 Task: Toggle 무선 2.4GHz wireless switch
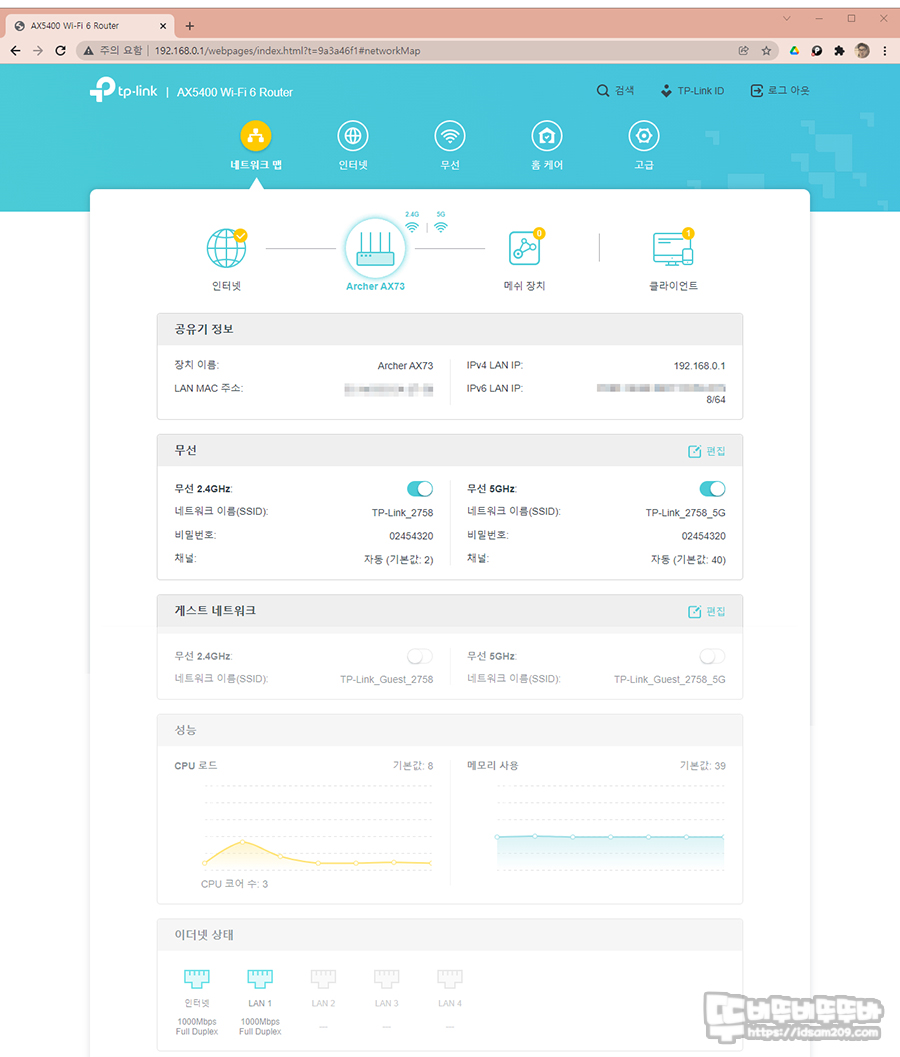(420, 489)
